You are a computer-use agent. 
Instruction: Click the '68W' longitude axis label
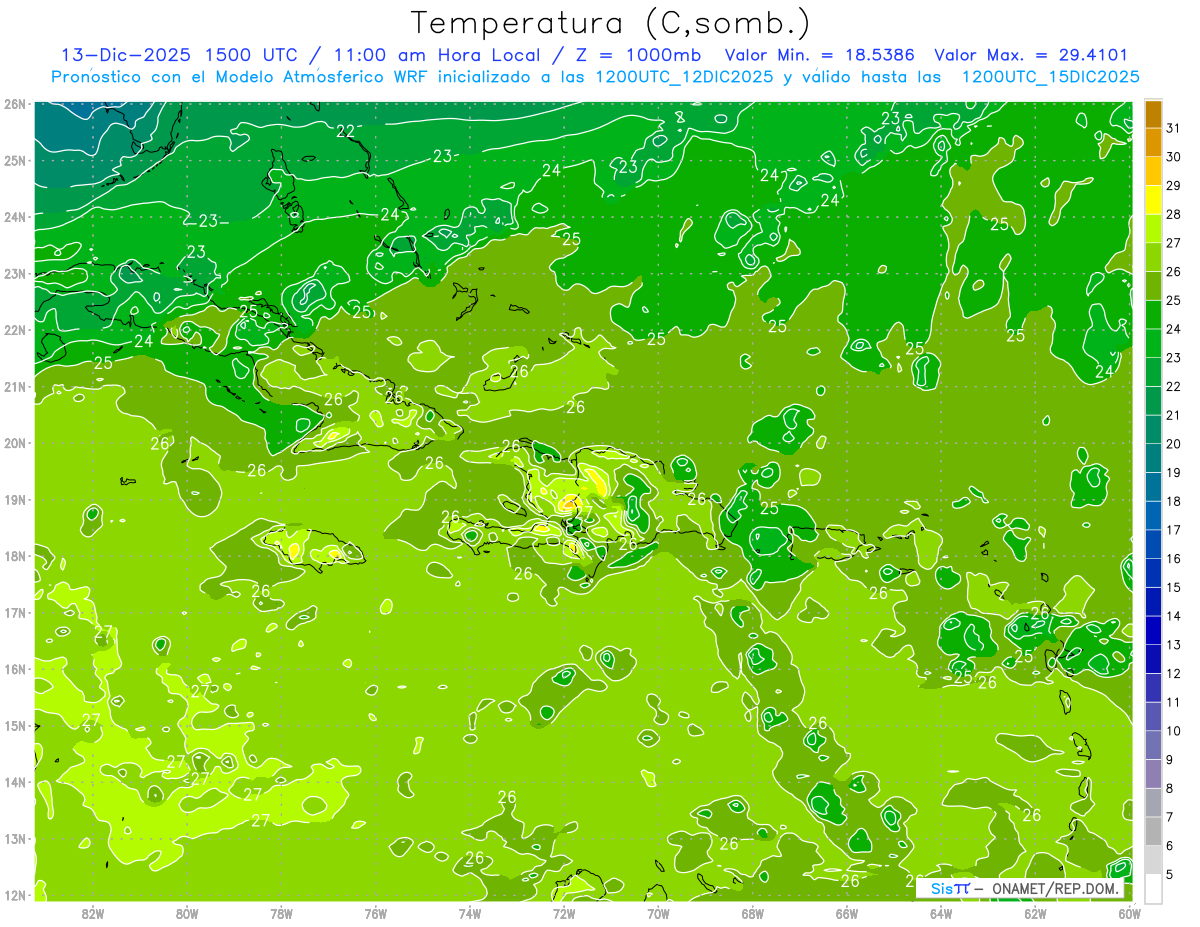[753, 913]
